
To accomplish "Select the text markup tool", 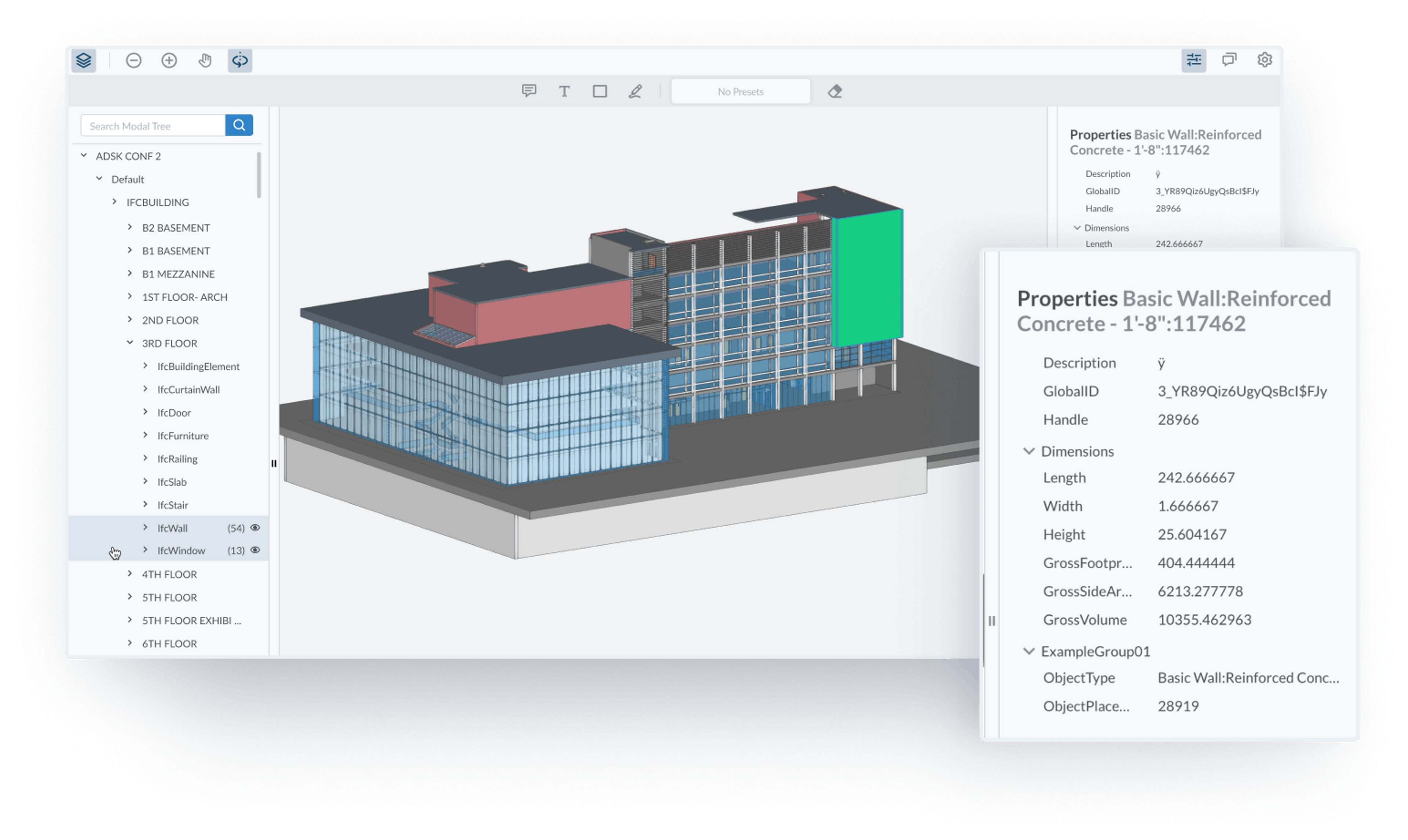I will 564,91.
